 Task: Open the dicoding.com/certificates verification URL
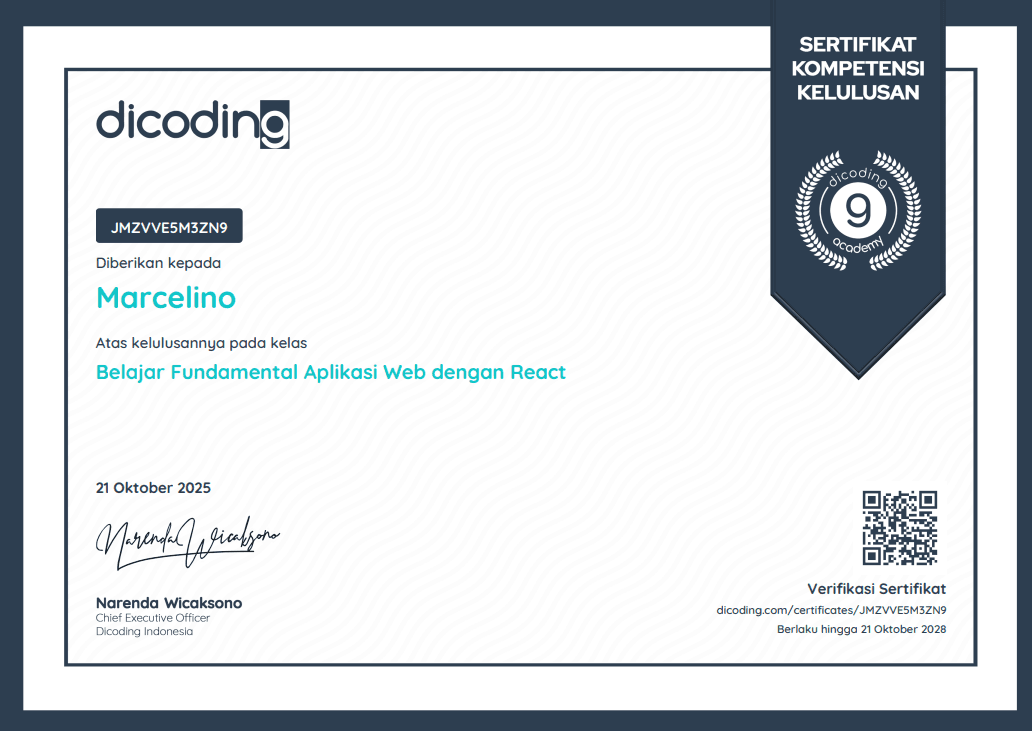(x=831, y=609)
